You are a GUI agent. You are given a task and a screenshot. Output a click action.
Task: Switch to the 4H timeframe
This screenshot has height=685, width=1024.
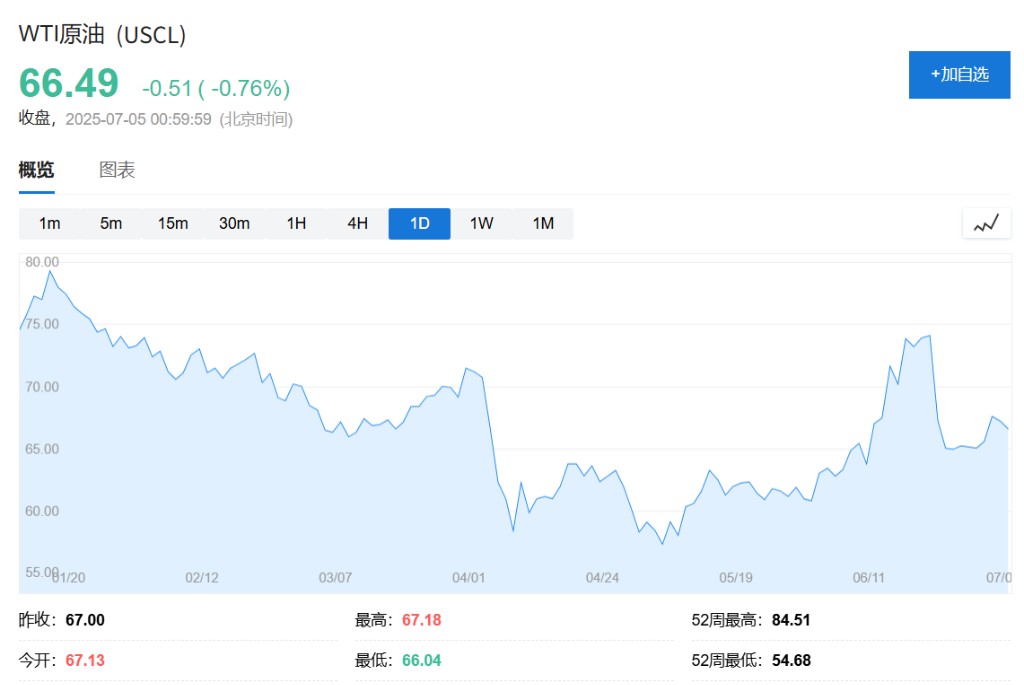(x=358, y=224)
